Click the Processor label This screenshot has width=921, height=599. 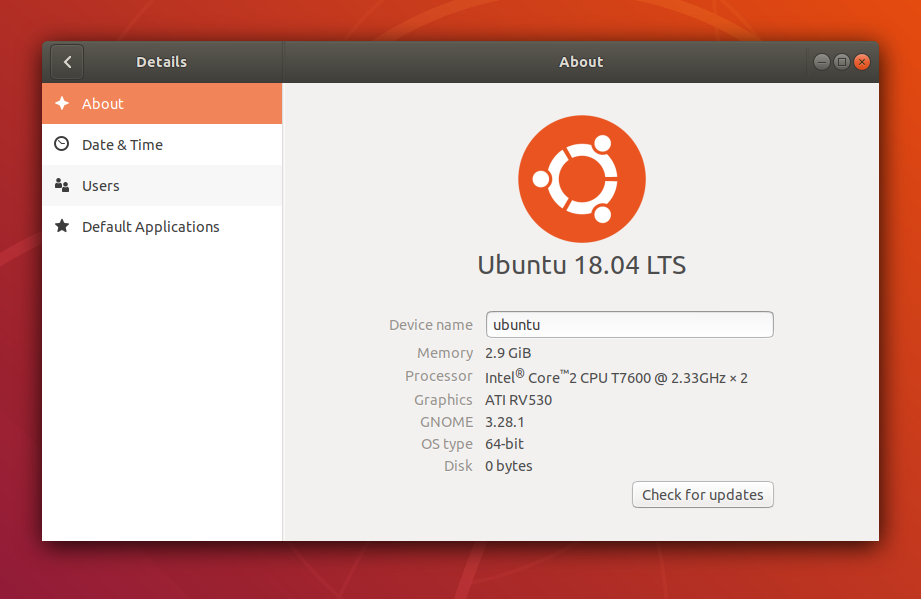[439, 376]
